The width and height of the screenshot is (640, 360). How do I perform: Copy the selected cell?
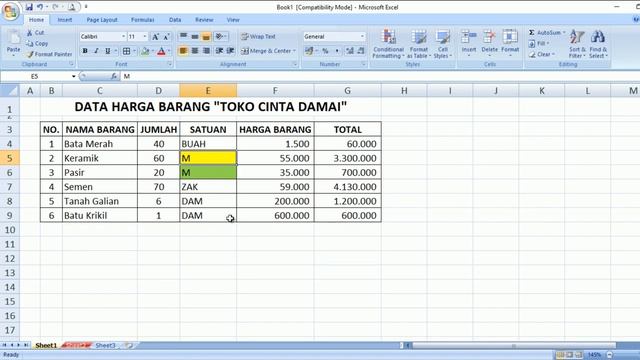[37, 43]
